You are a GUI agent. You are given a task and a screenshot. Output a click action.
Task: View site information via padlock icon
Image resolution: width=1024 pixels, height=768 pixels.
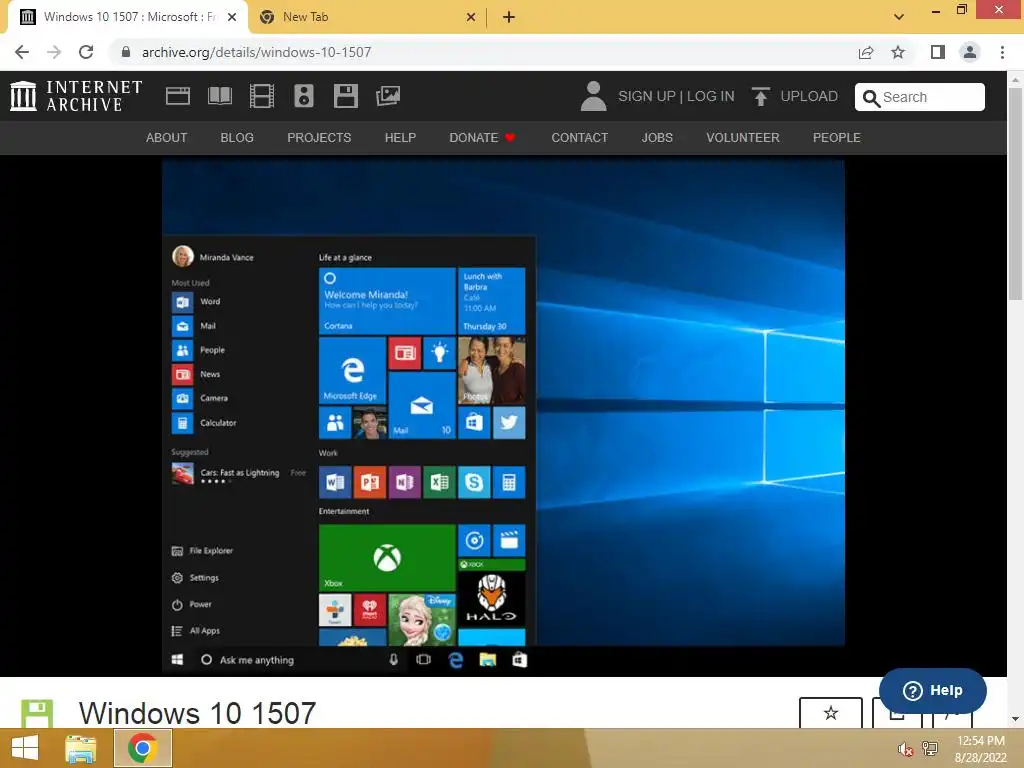point(126,52)
